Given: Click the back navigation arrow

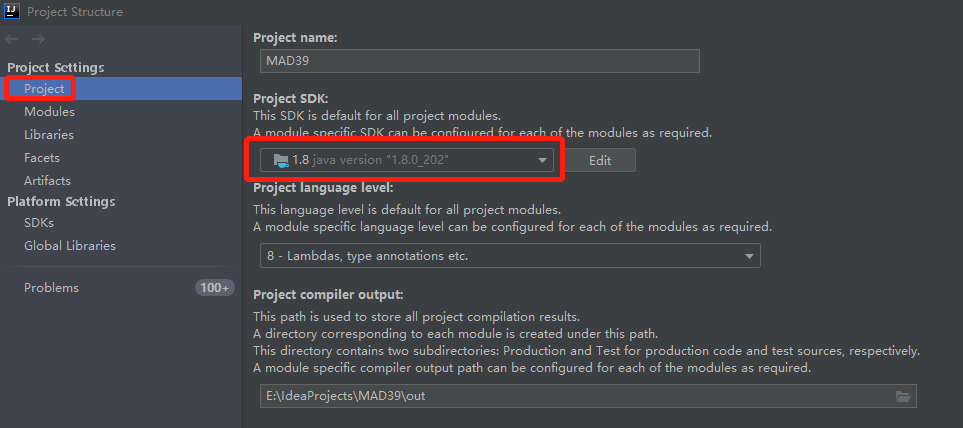Looking at the screenshot, I should pos(12,39).
